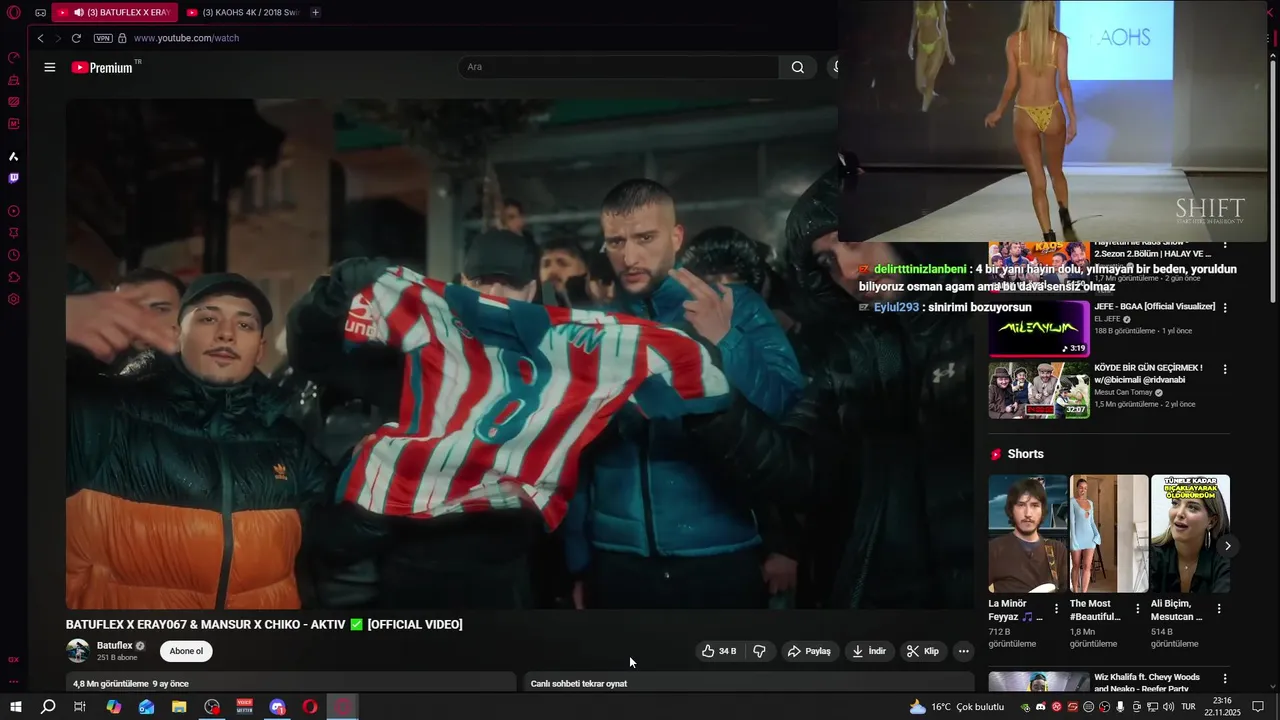1280x720 pixels.
Task: Toggle the VPN badge in address bar
Action: point(103,38)
